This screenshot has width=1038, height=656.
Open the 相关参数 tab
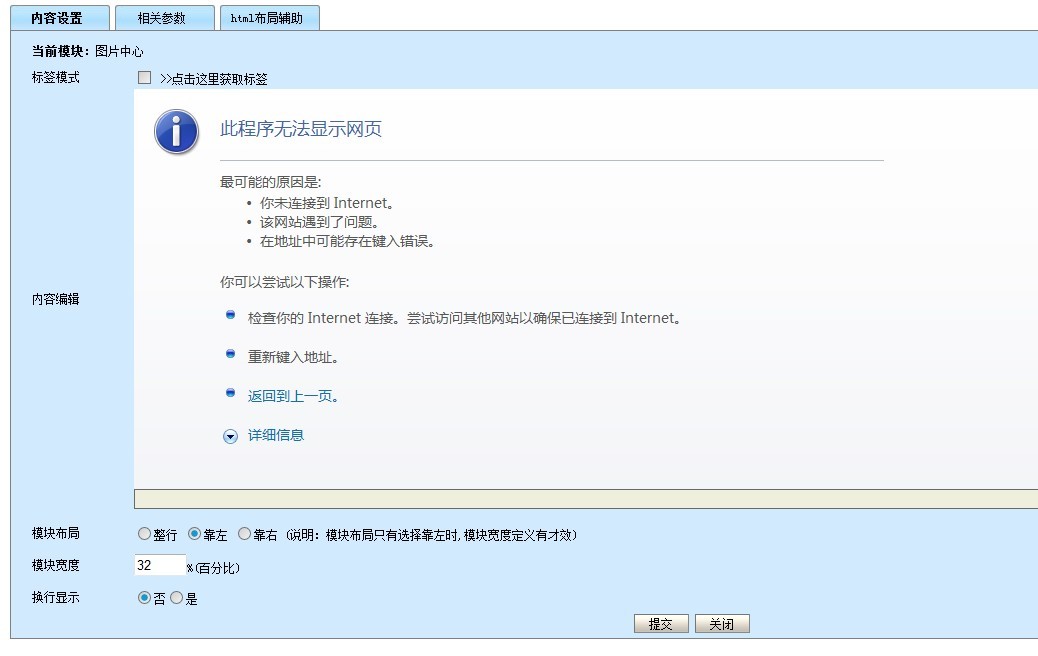(162, 18)
